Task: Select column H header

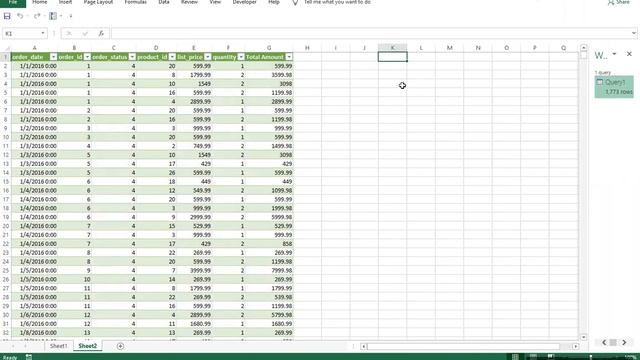Action: click(307, 48)
